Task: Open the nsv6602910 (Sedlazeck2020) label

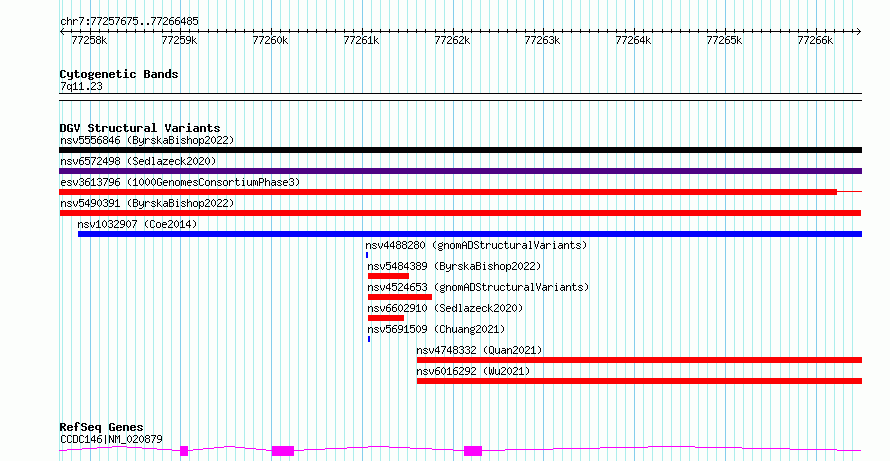Action: click(446, 308)
